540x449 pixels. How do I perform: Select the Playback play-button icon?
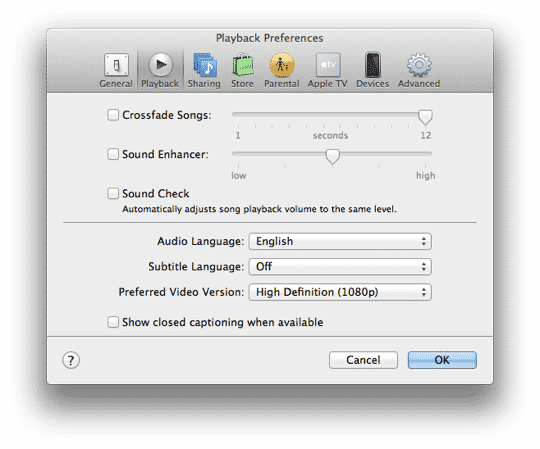tap(160, 65)
